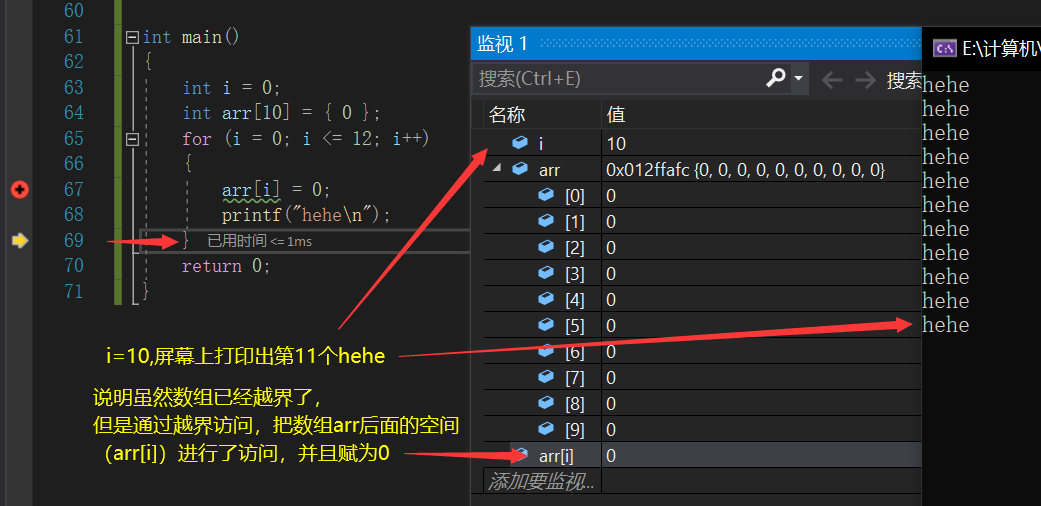
Task: Collapse the main() function fold box
Action: [x=133, y=37]
